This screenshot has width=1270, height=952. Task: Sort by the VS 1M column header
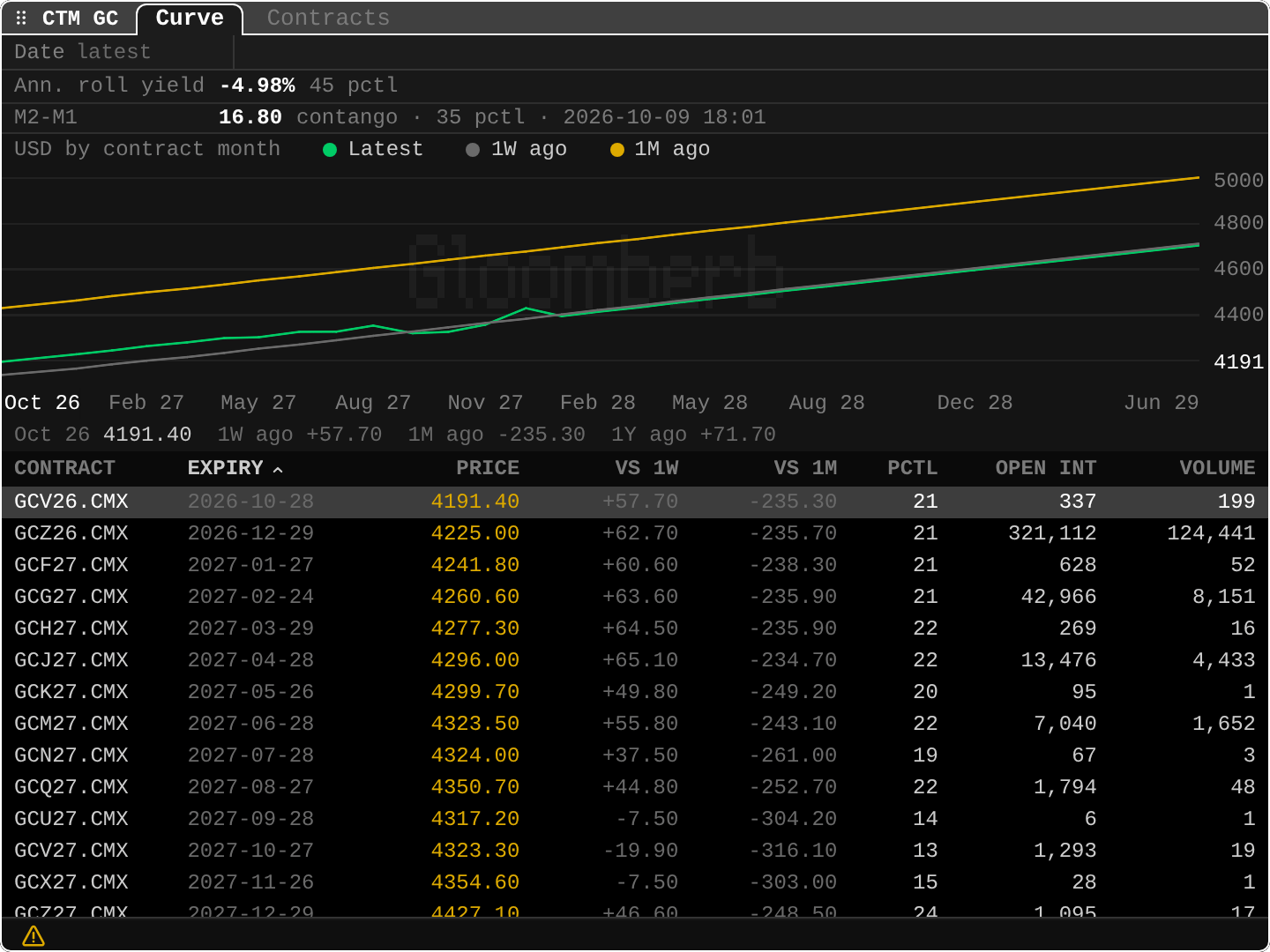[805, 468]
